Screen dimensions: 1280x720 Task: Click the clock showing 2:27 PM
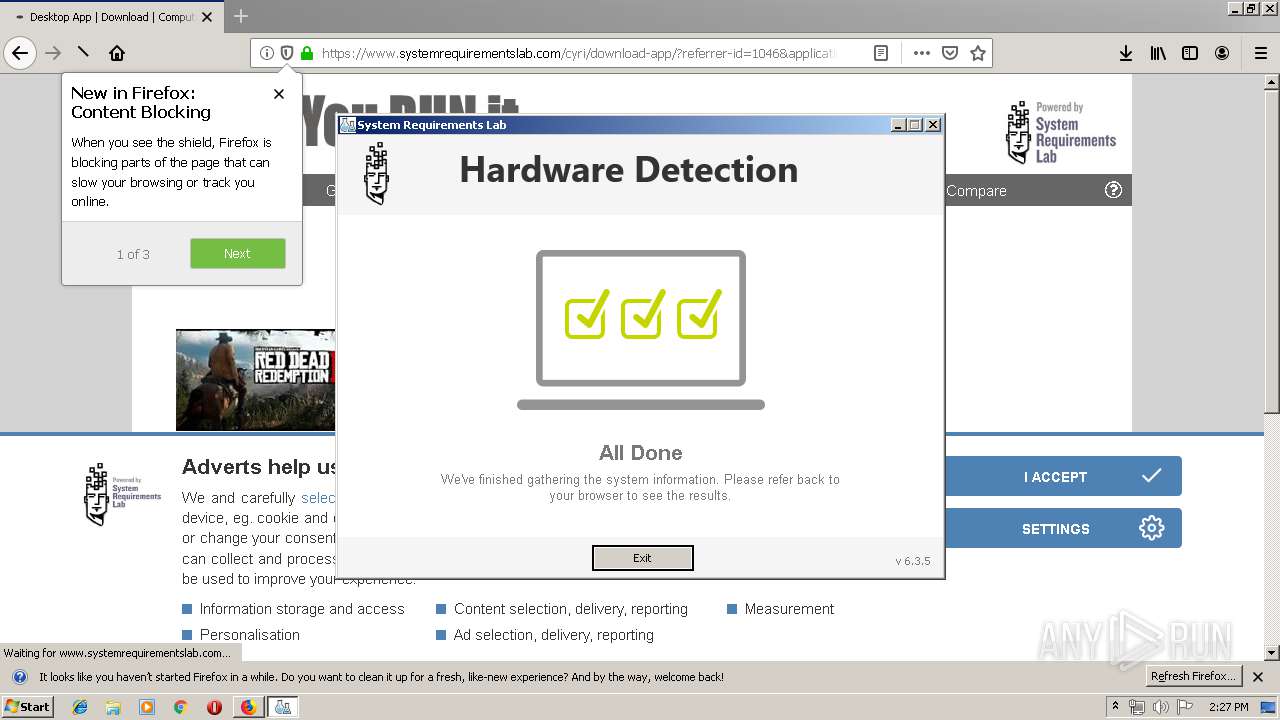1228,707
